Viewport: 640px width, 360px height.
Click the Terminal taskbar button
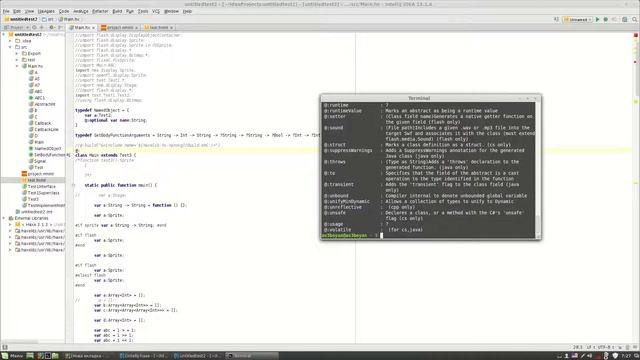point(252,356)
